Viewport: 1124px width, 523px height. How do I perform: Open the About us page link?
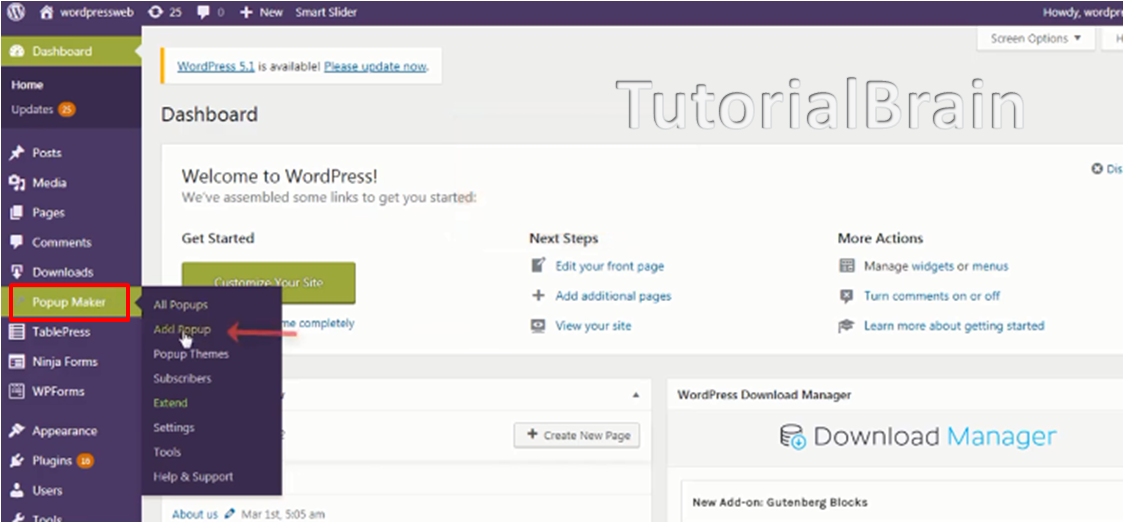195,514
